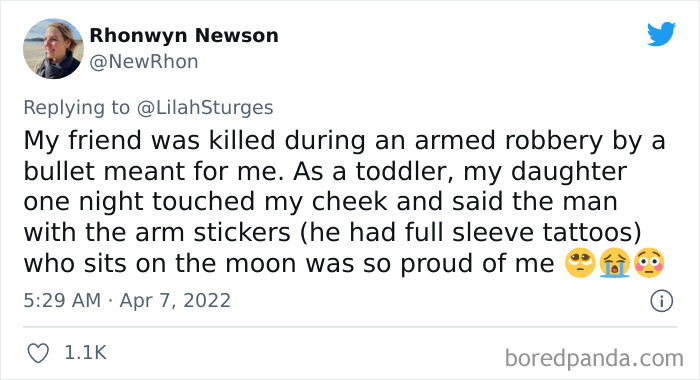Click the loudly crying emoji

(614, 263)
